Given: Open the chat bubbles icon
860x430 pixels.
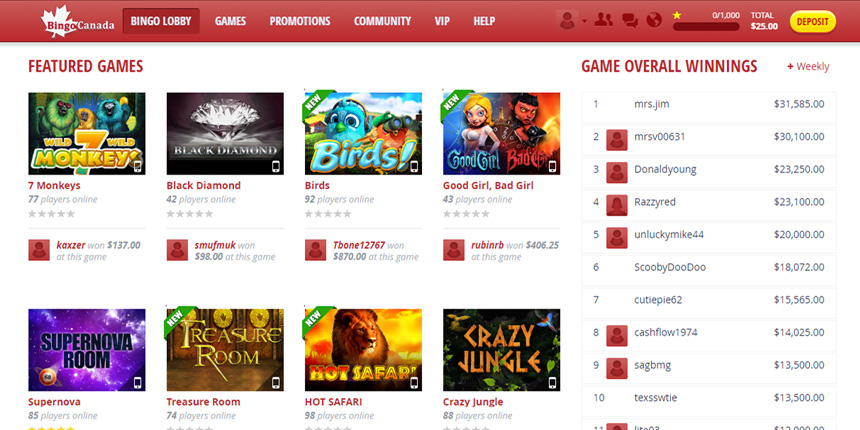Looking at the screenshot, I should pyautogui.click(x=630, y=21).
